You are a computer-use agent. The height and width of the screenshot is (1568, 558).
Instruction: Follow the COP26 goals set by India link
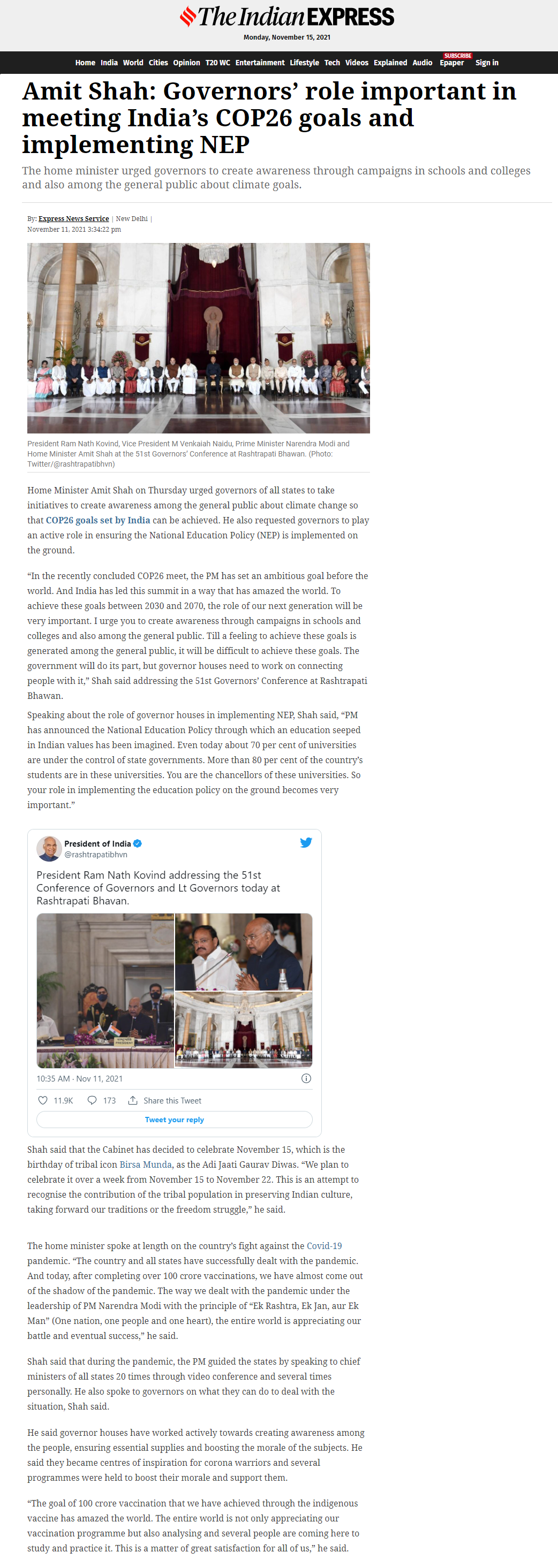pos(98,520)
